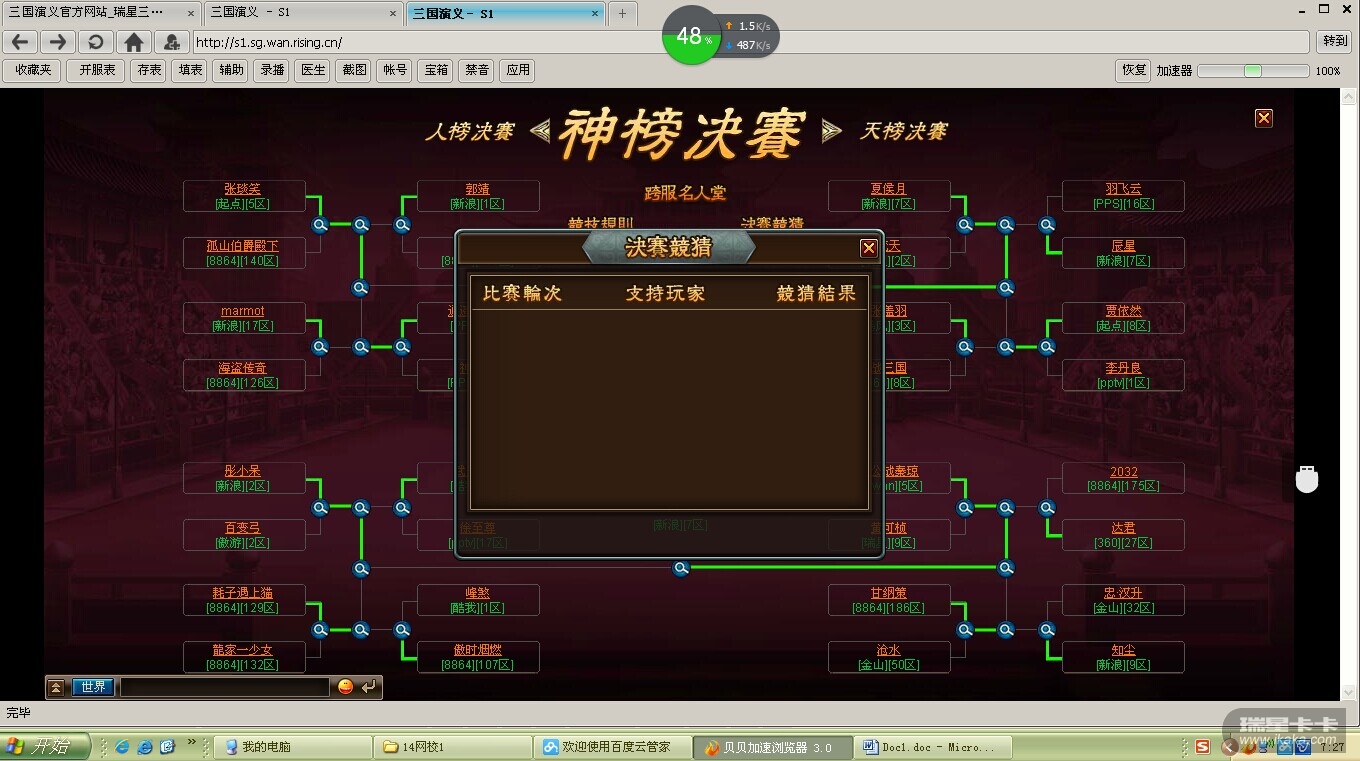Image resolution: width=1360 pixels, height=761 pixels.
Task: Go back using the browser back arrow
Action: tap(20, 42)
